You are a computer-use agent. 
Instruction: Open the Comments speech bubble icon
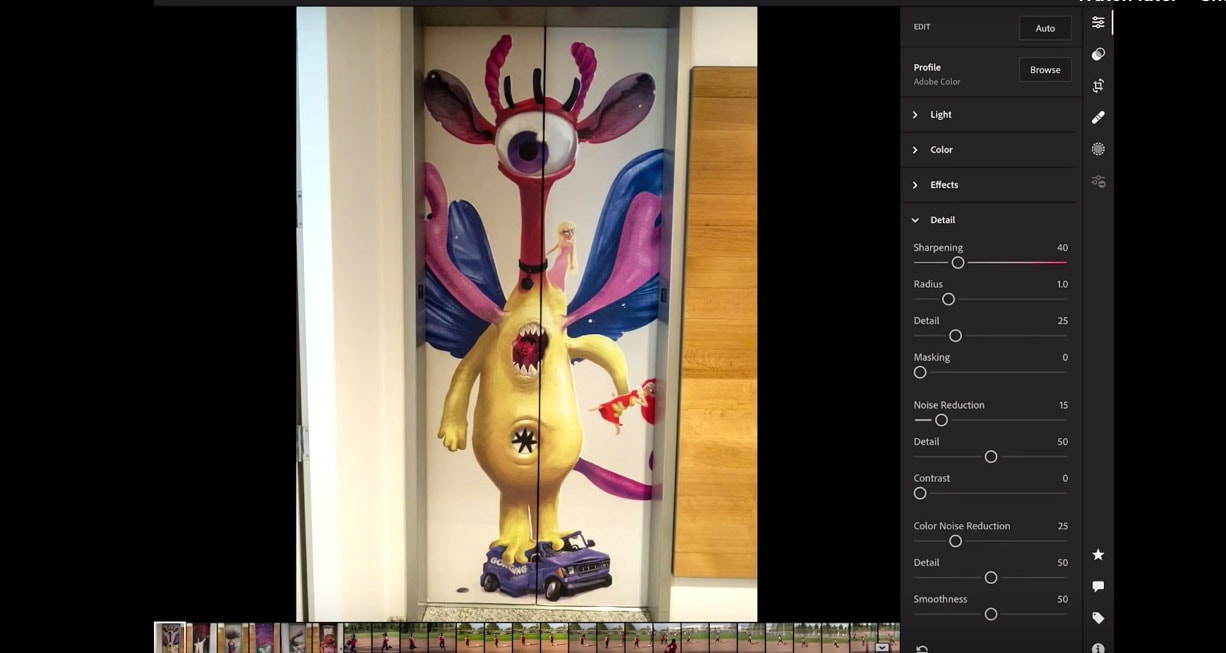pyautogui.click(x=1098, y=586)
